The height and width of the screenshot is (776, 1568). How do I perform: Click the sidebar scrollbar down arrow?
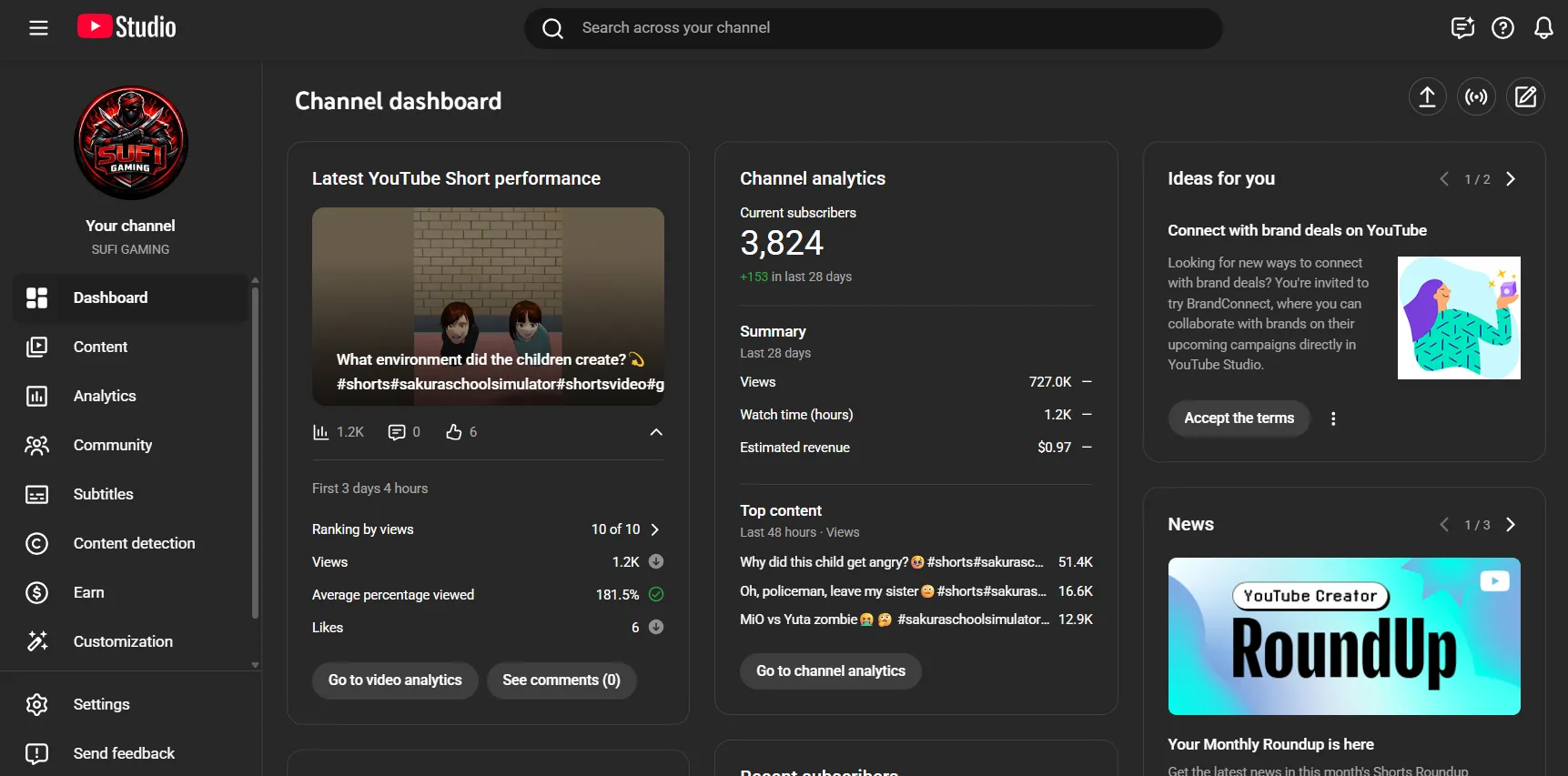pos(255,665)
